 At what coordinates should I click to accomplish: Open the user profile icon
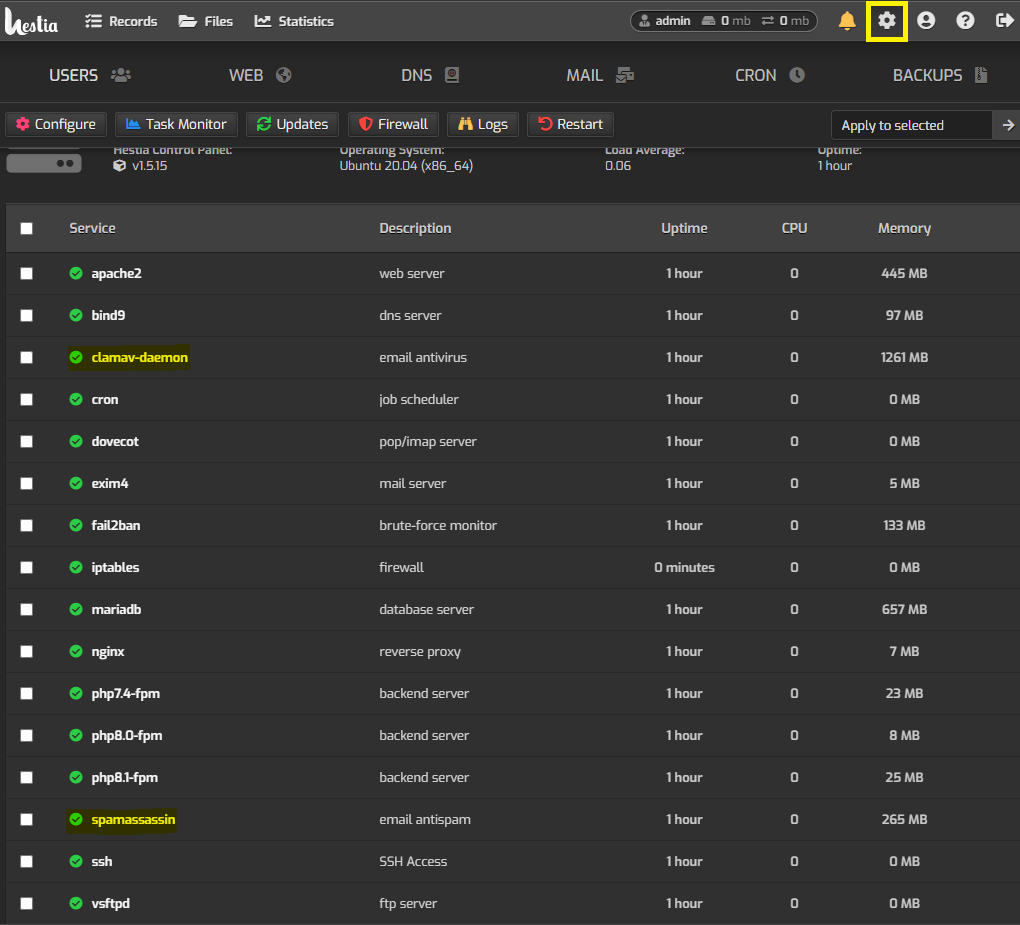point(926,21)
